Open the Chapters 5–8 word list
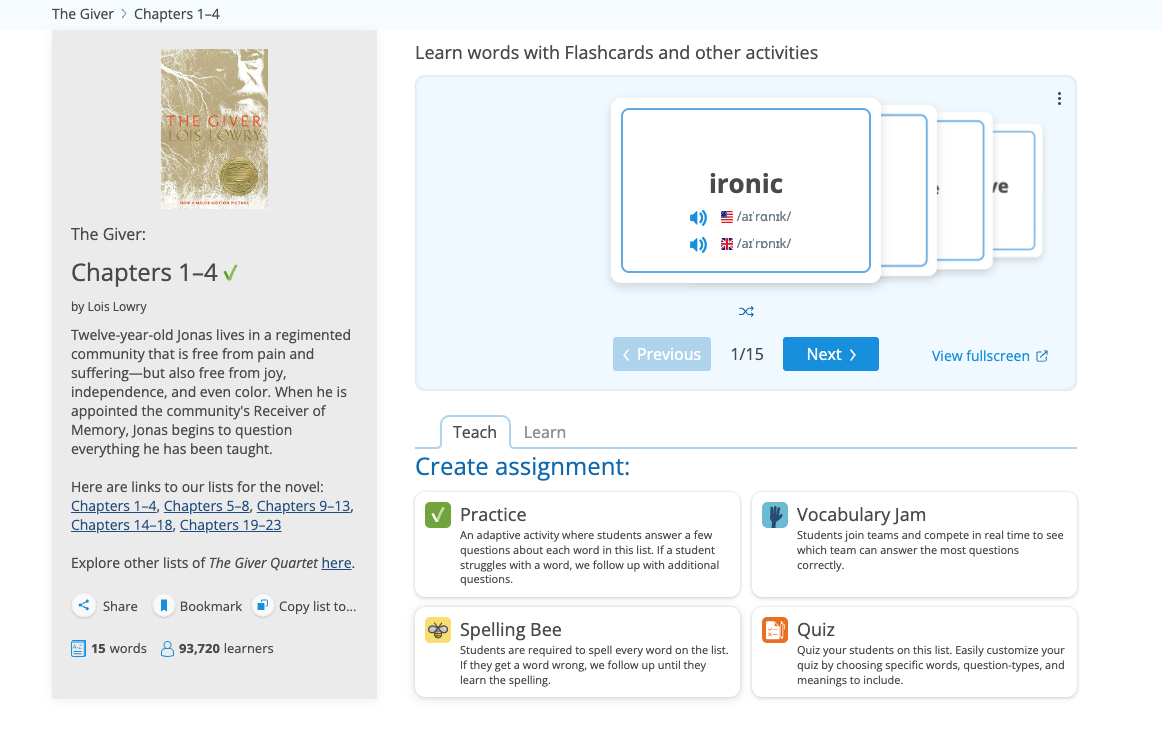This screenshot has width=1163, height=740. click(206, 506)
